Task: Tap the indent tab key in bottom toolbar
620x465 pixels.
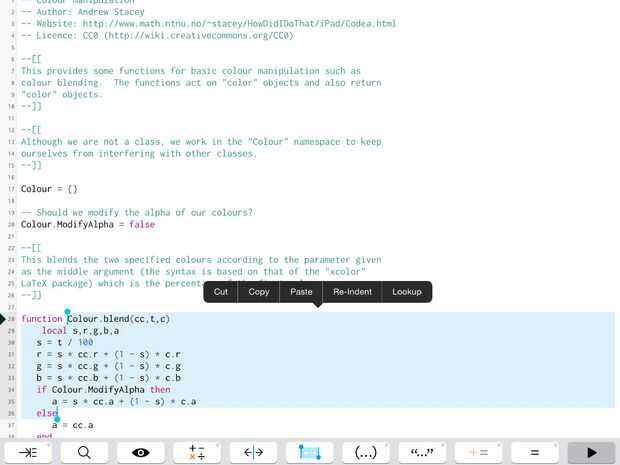Action: pyautogui.click(x=28, y=452)
